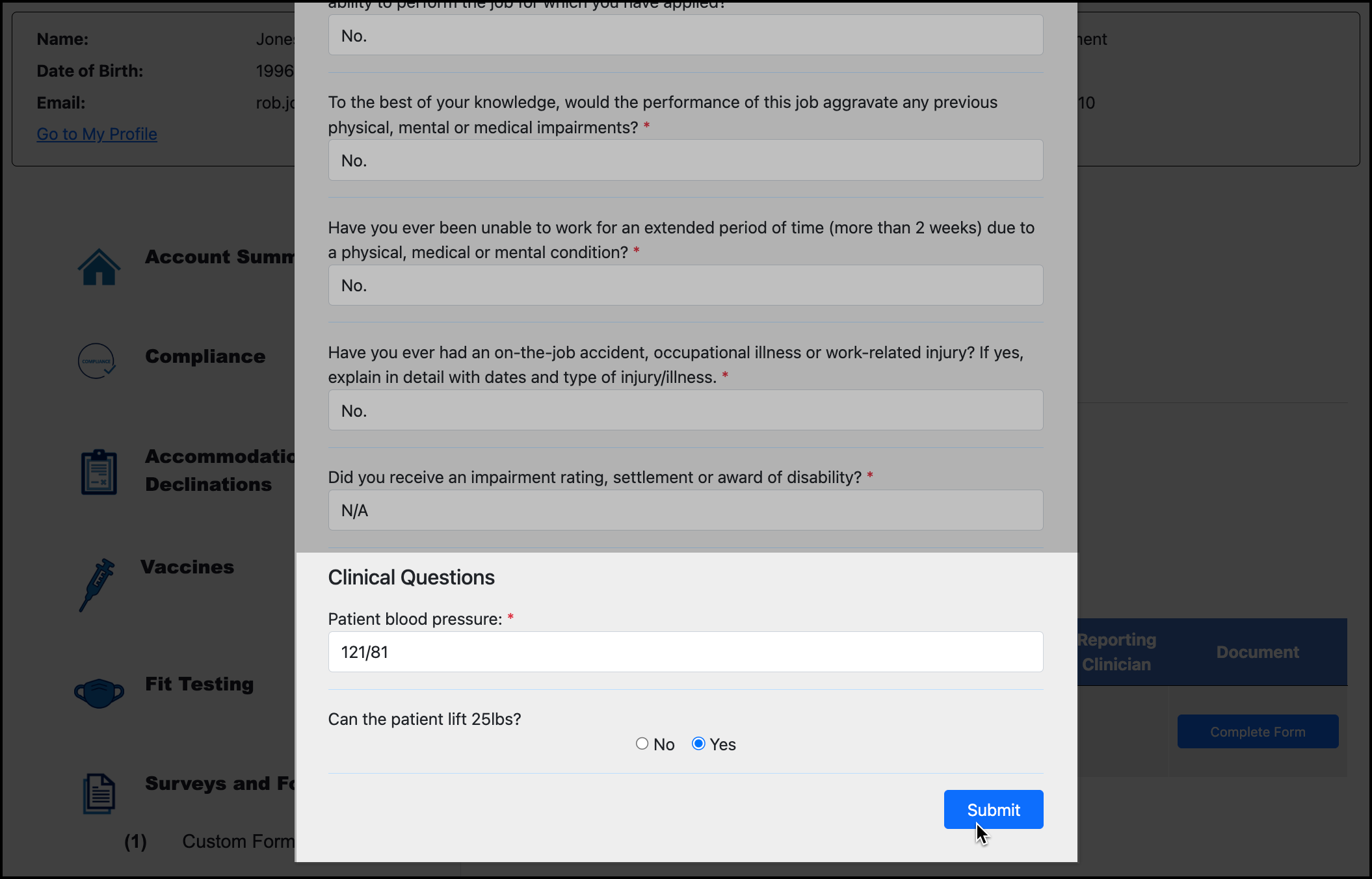The height and width of the screenshot is (879, 1372).
Task: Open the impairment rating answer dropdown showing N/A
Action: (x=685, y=510)
